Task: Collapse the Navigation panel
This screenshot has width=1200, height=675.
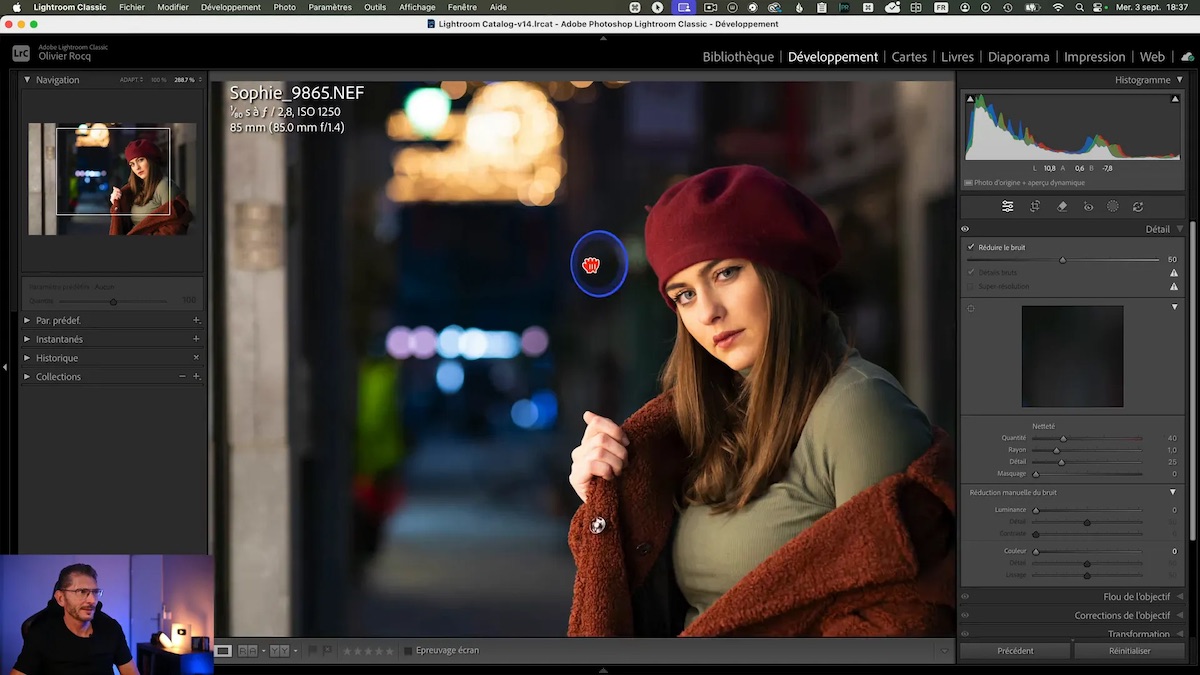Action: pos(27,80)
